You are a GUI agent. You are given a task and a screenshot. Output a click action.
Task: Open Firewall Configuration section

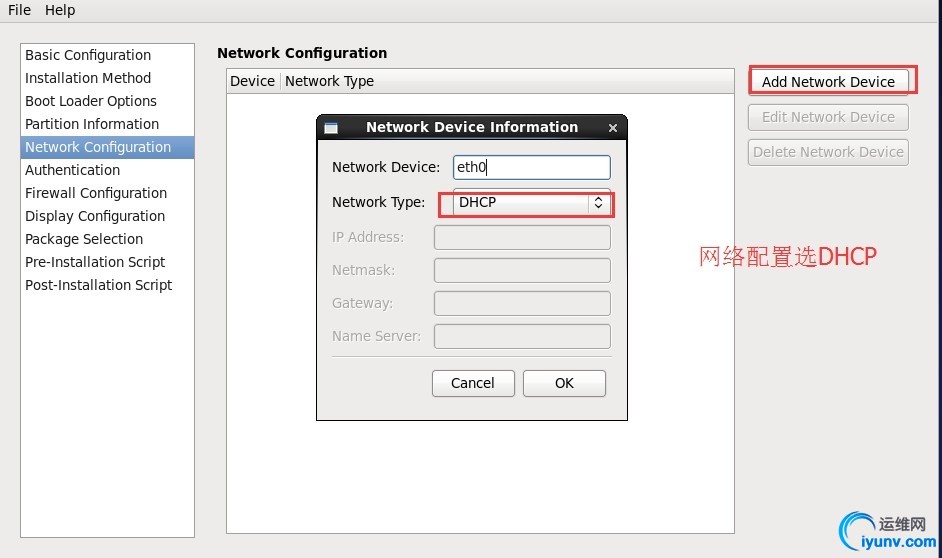coord(96,193)
